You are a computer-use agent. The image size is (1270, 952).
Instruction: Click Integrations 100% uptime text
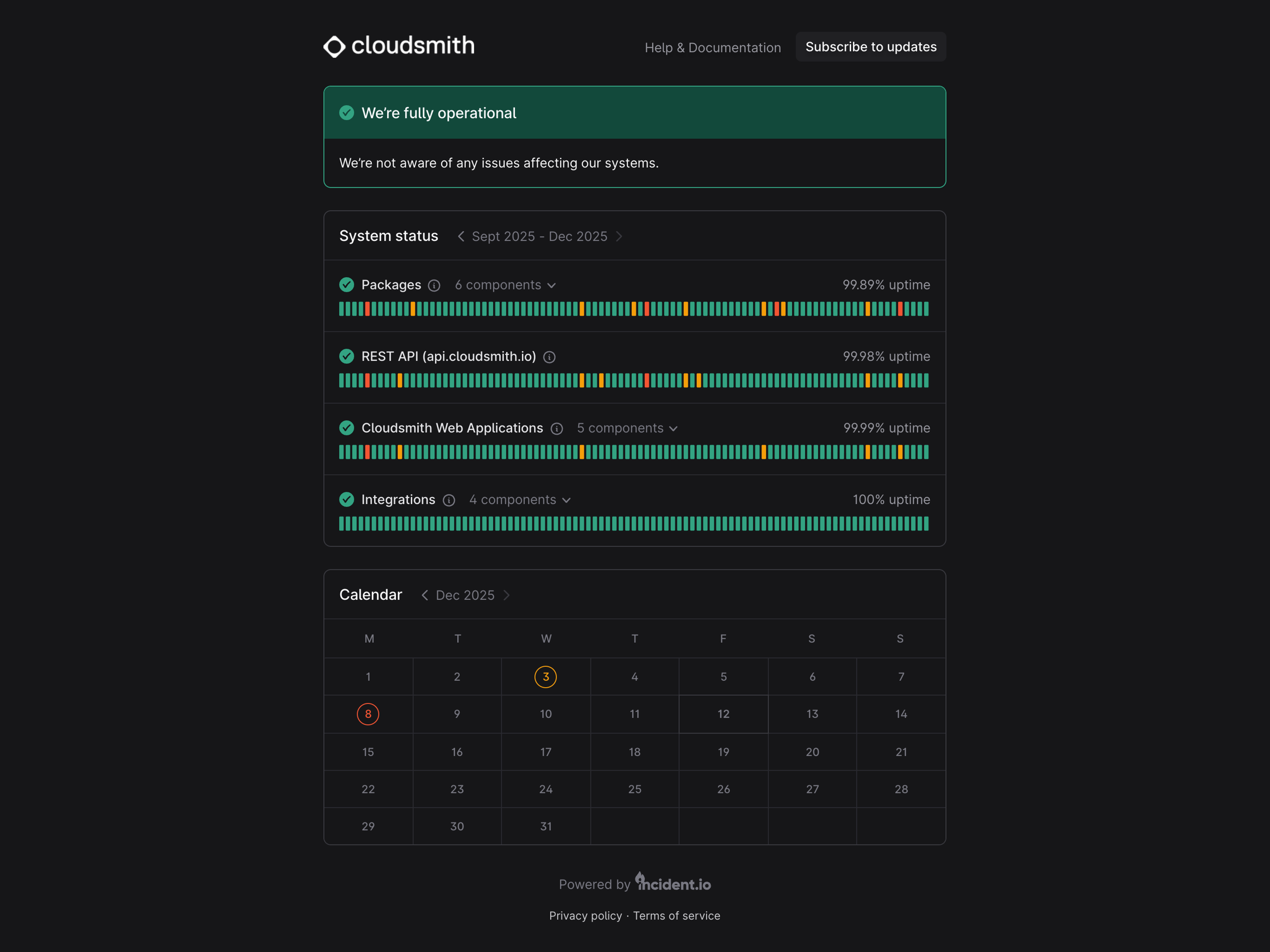tap(891, 500)
